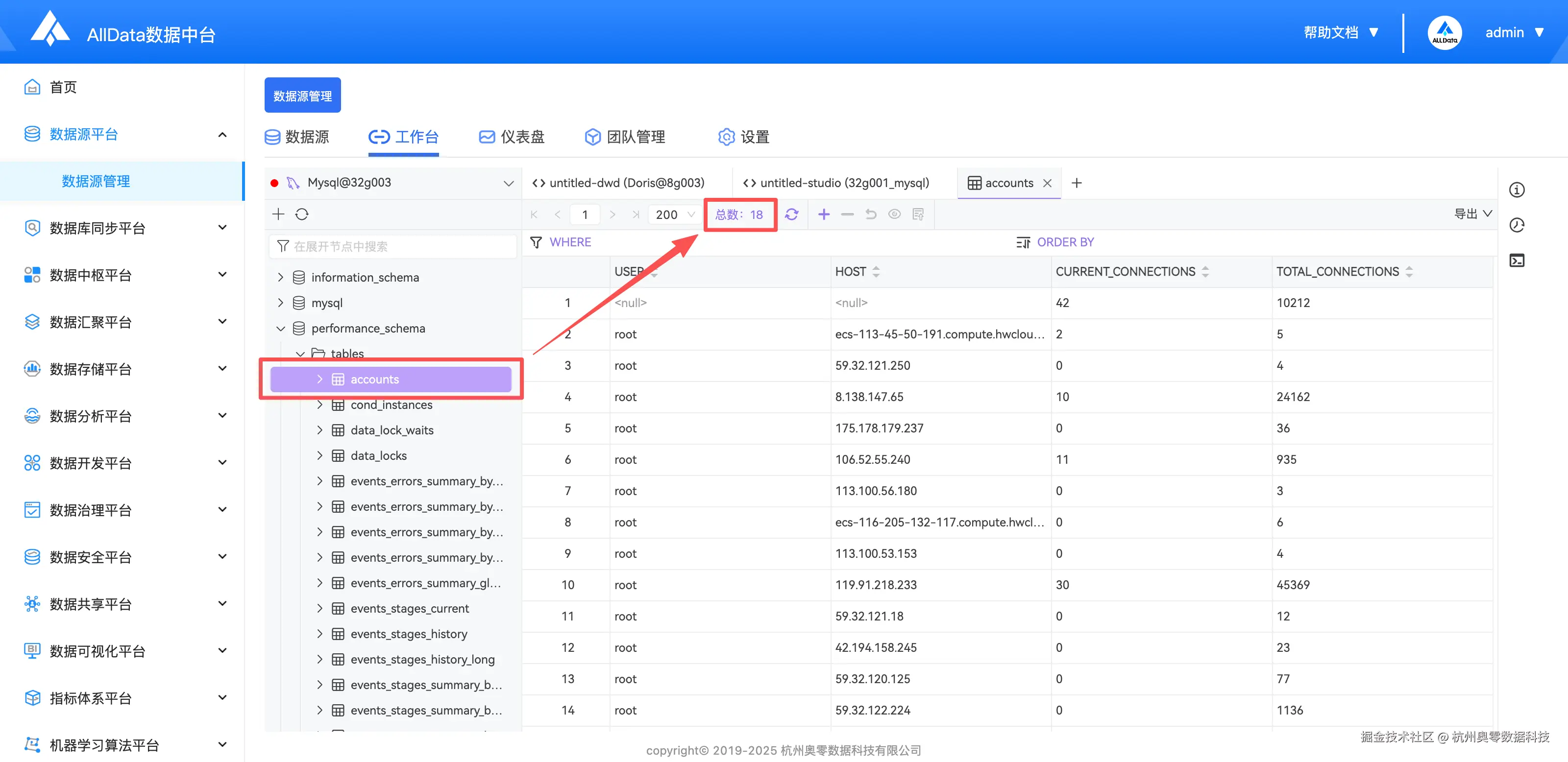Toggle the eye preview icon
1568x762 pixels.
point(894,214)
